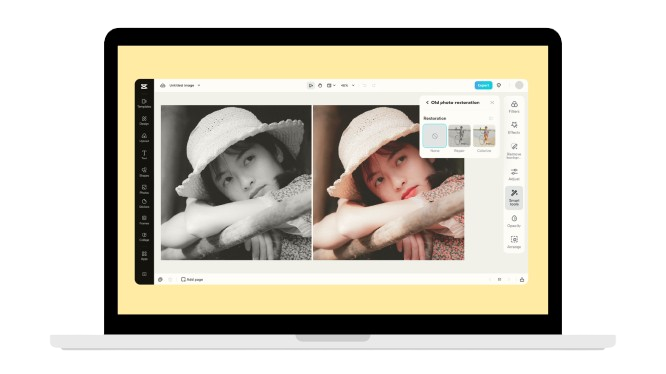Select the black-and-white photo on canvas
Image resolution: width=666 pixels, height=374 pixels.
236,183
